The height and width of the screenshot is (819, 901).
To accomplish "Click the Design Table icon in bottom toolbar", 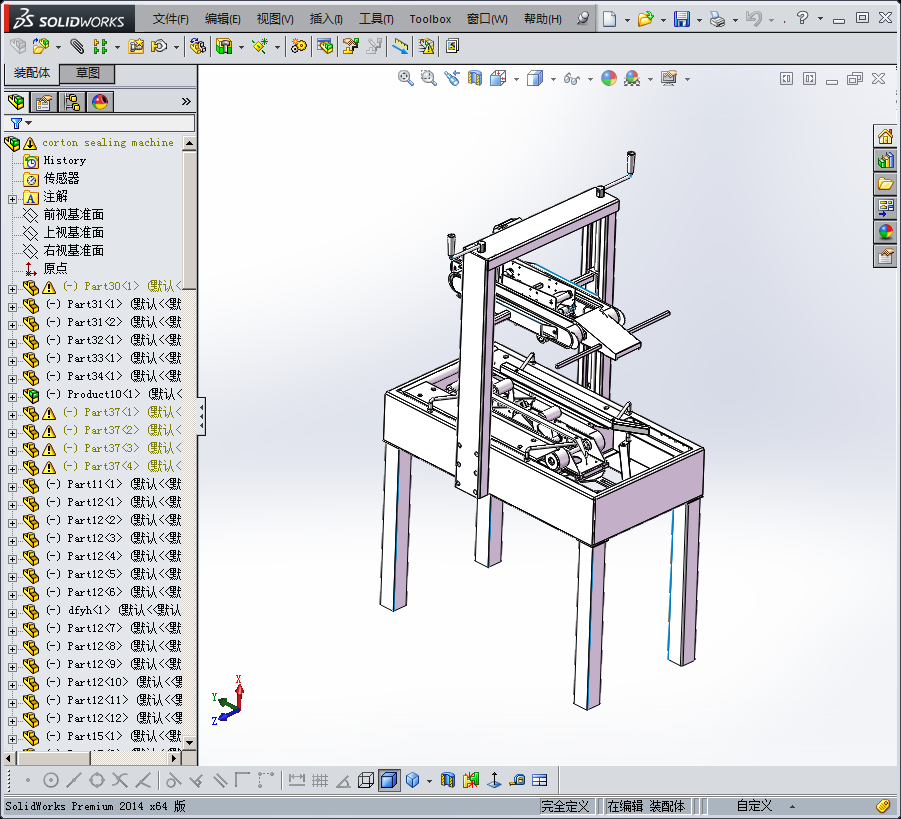I will click(x=540, y=780).
